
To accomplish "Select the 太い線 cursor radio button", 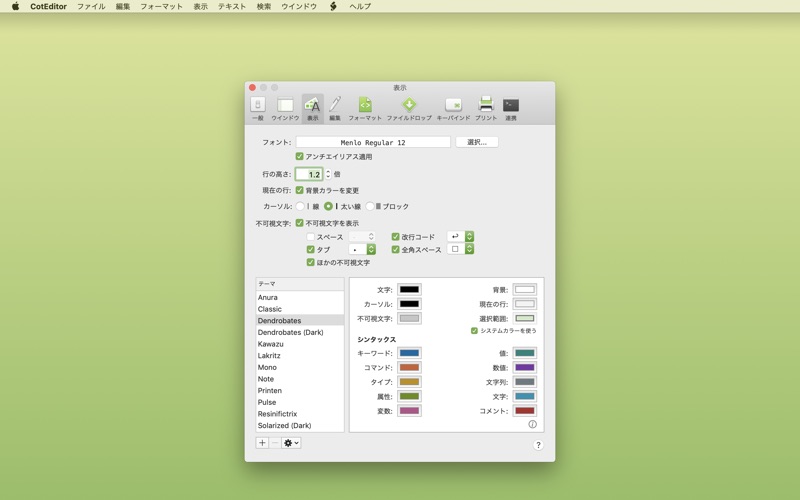I will (x=328, y=206).
